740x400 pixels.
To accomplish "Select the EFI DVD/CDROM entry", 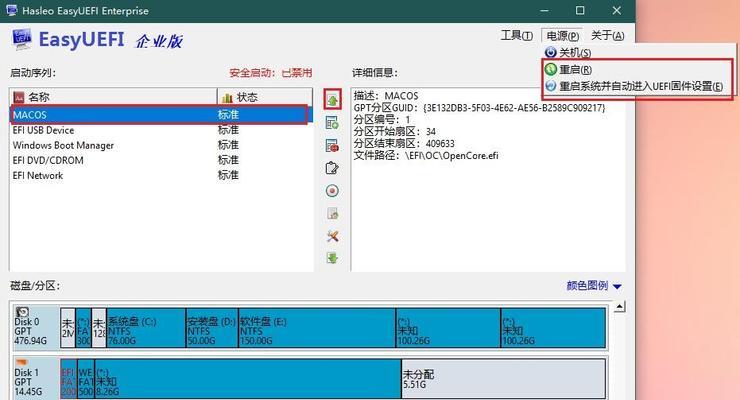I will [x=161, y=160].
